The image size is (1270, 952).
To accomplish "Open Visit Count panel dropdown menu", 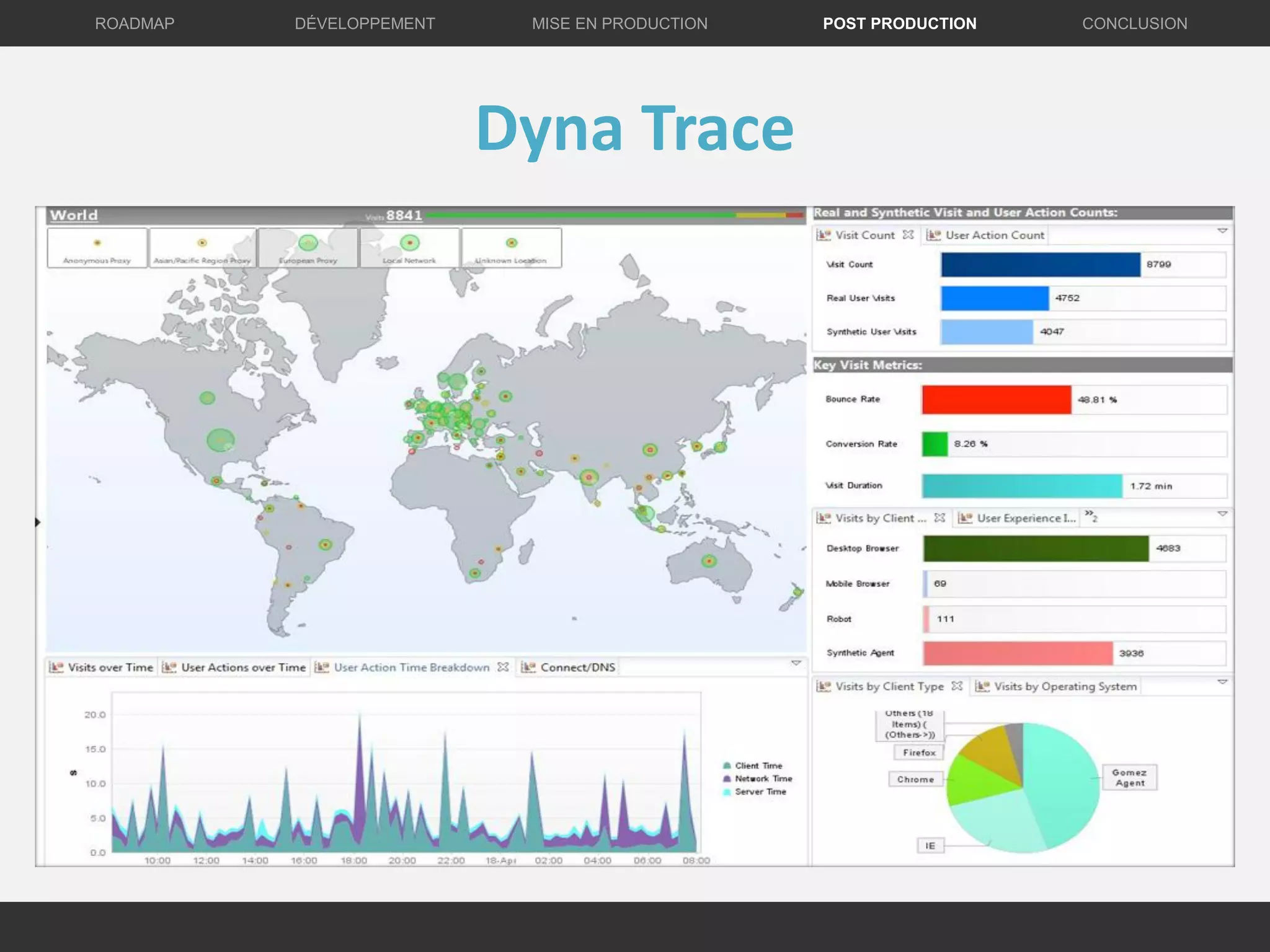I will (x=1222, y=231).
